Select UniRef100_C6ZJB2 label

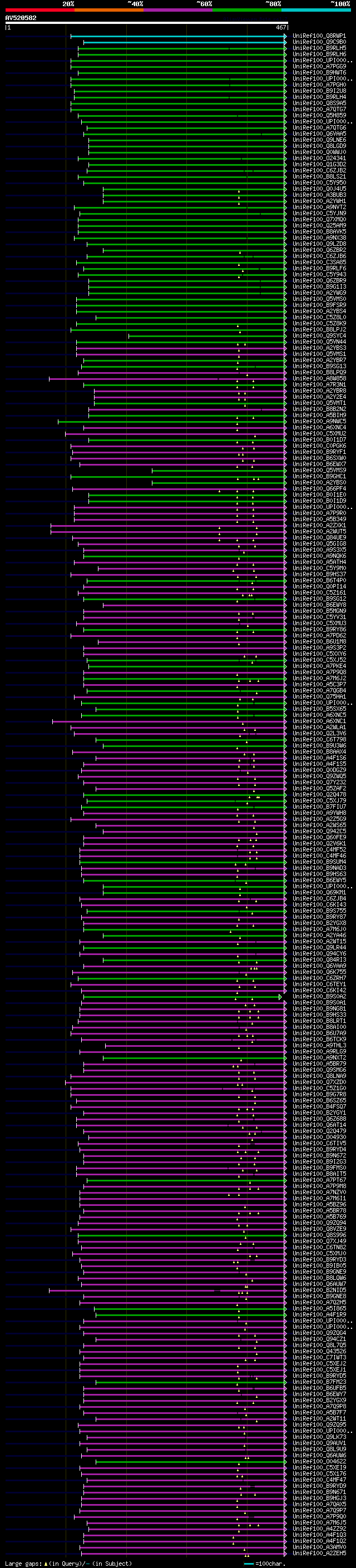319,170
